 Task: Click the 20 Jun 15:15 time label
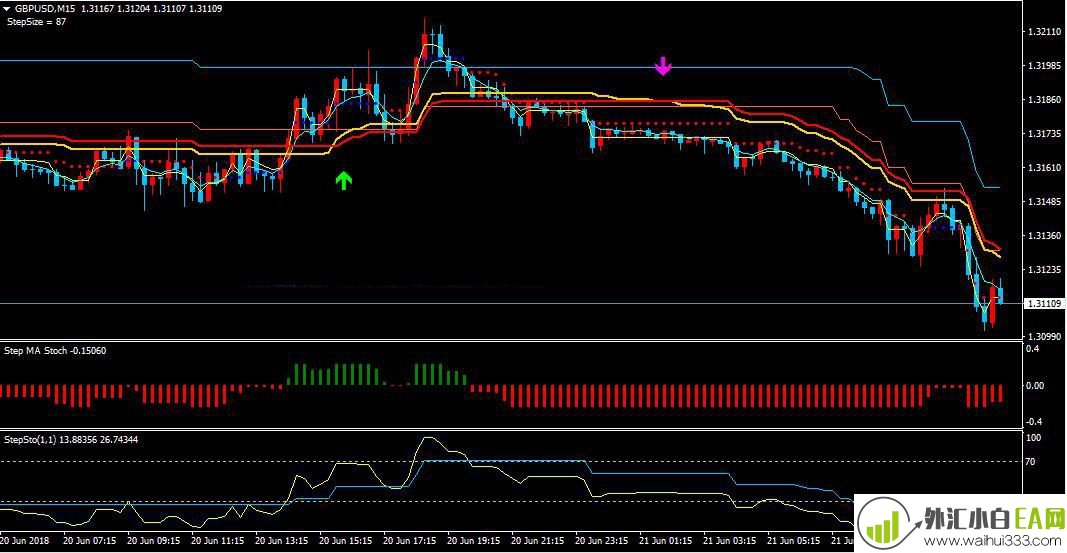click(345, 541)
